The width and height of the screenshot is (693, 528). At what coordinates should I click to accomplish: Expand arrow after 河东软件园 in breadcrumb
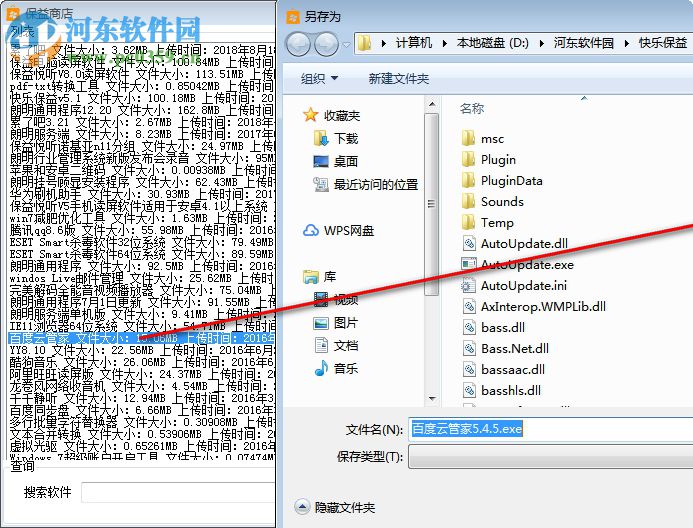[626, 43]
